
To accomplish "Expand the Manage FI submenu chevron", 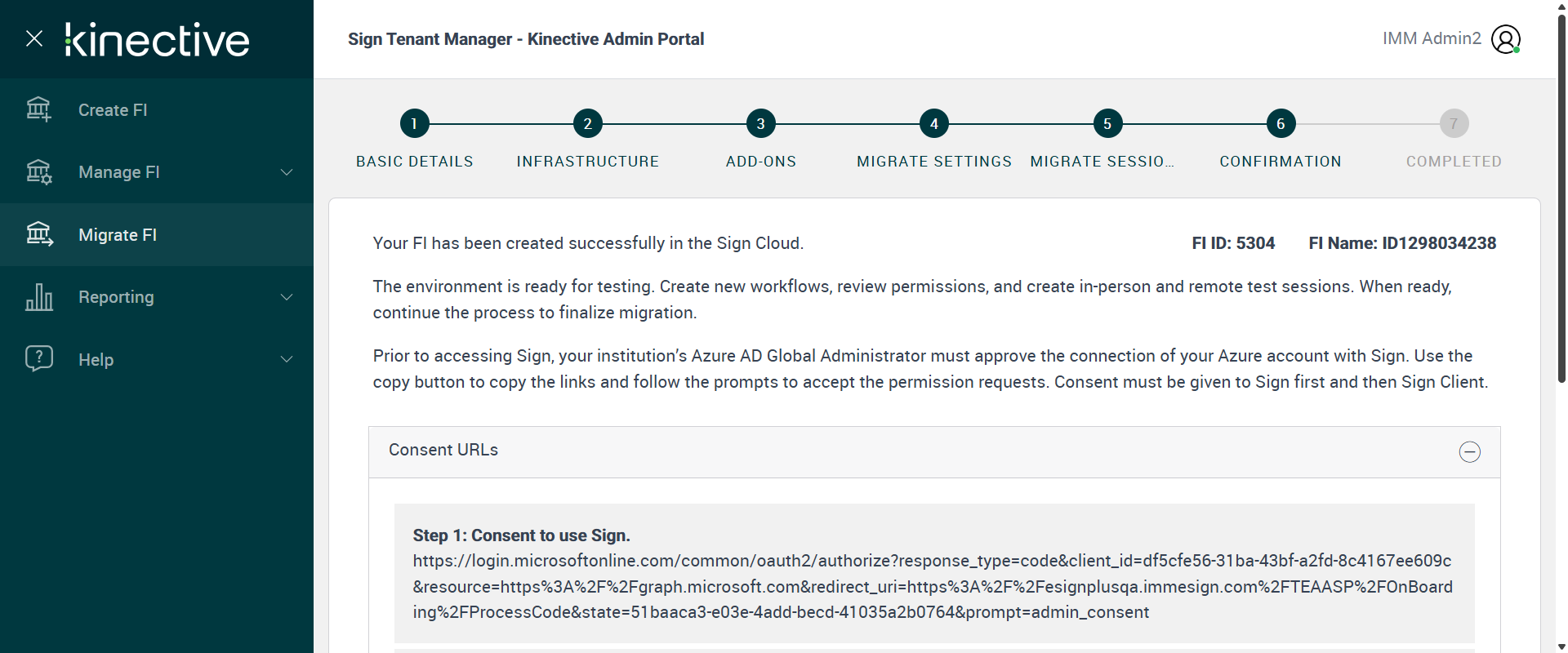I will click(x=287, y=172).
